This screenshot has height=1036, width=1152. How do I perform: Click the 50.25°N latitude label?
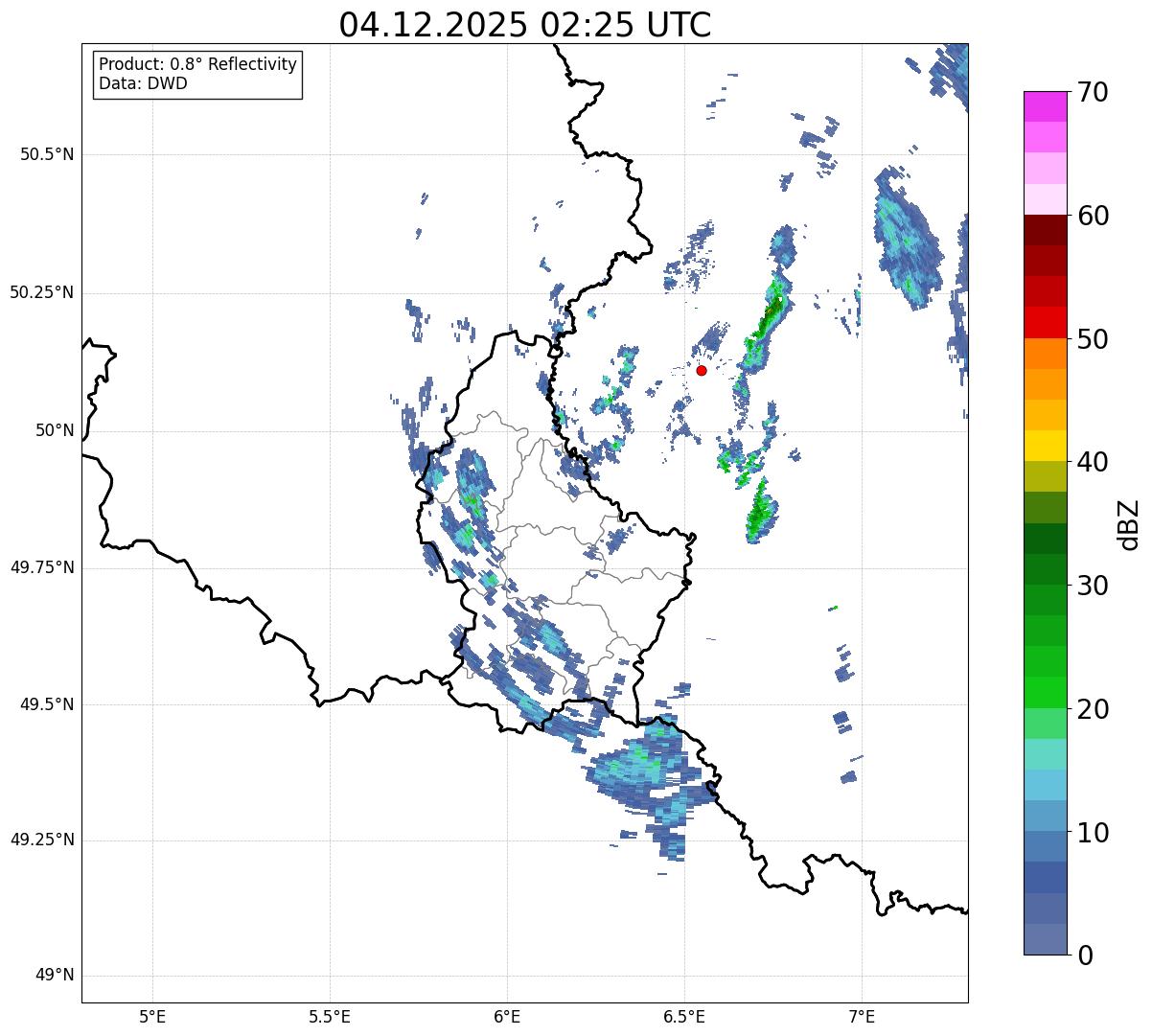pyautogui.click(x=42, y=292)
